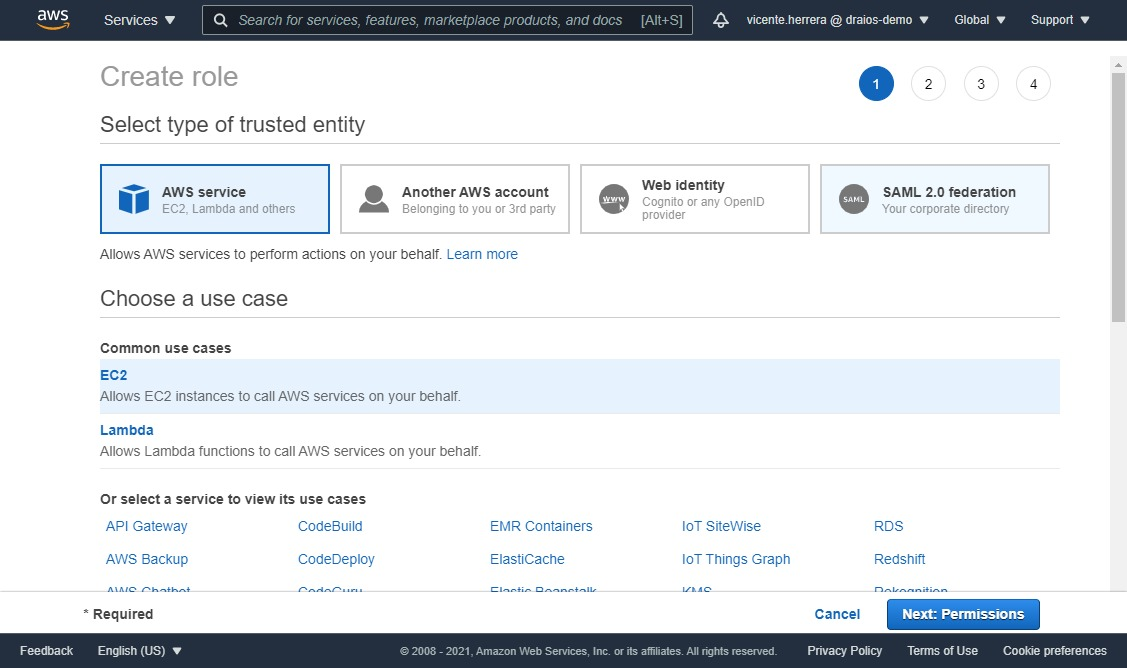Open the Terms of Use link
Screen dimensions: 1127x668
[942, 651]
